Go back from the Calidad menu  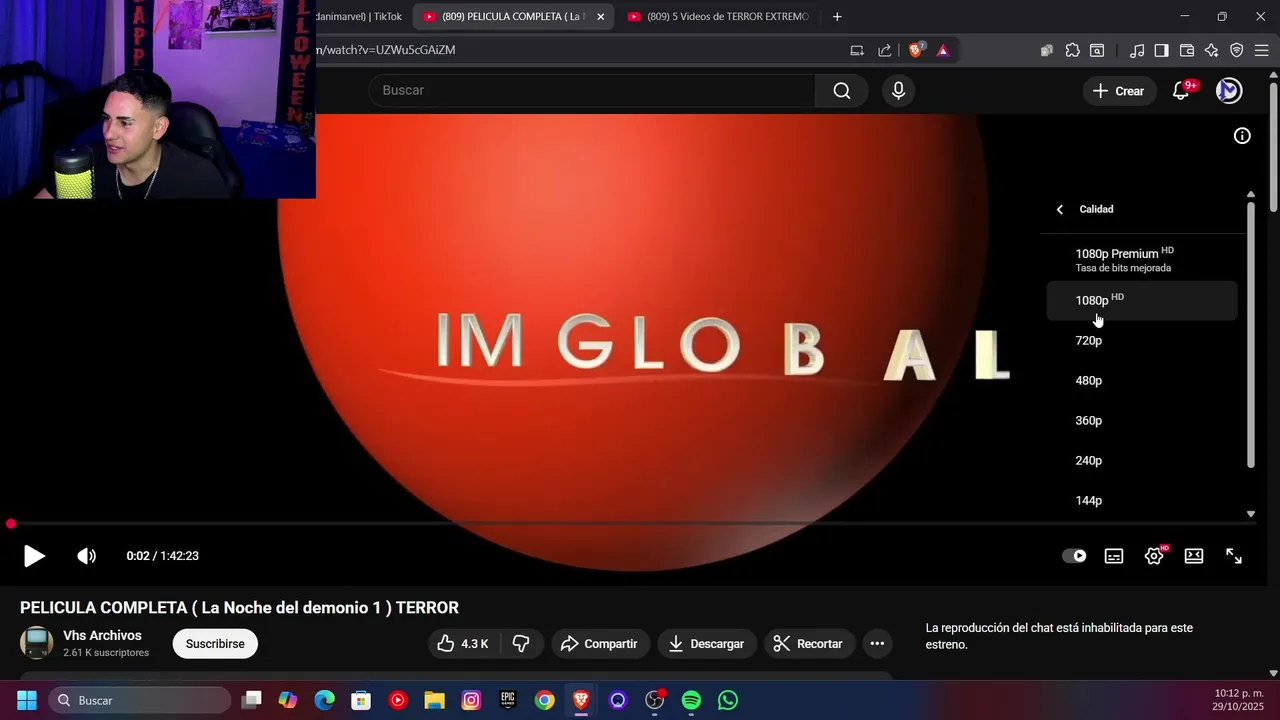click(1060, 210)
